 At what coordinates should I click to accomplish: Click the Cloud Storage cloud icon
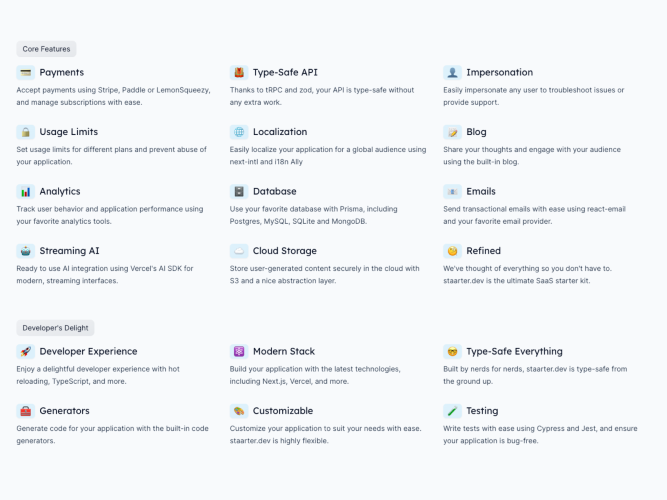239,251
